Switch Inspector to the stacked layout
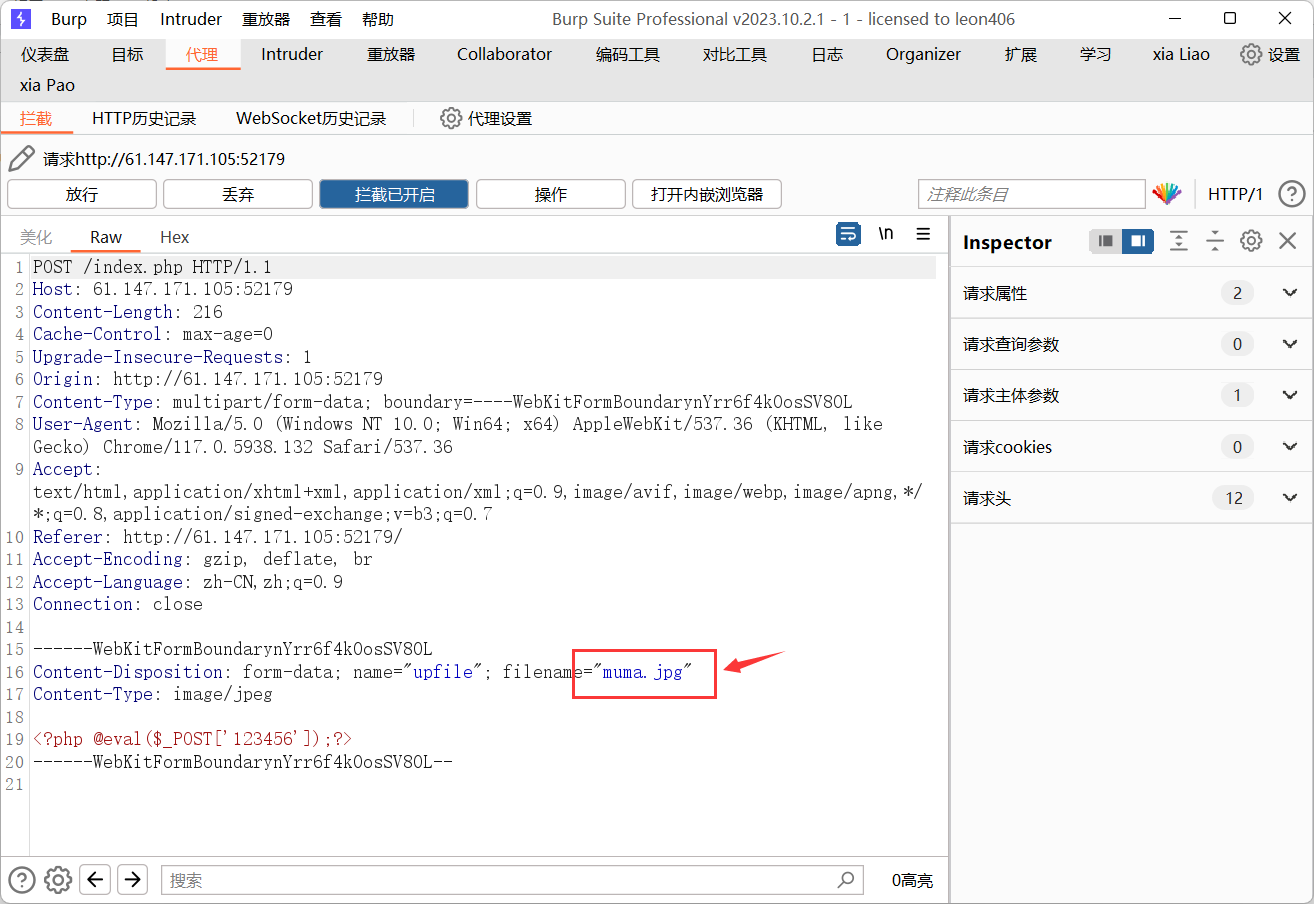This screenshot has height=904, width=1314. pyautogui.click(x=1105, y=241)
